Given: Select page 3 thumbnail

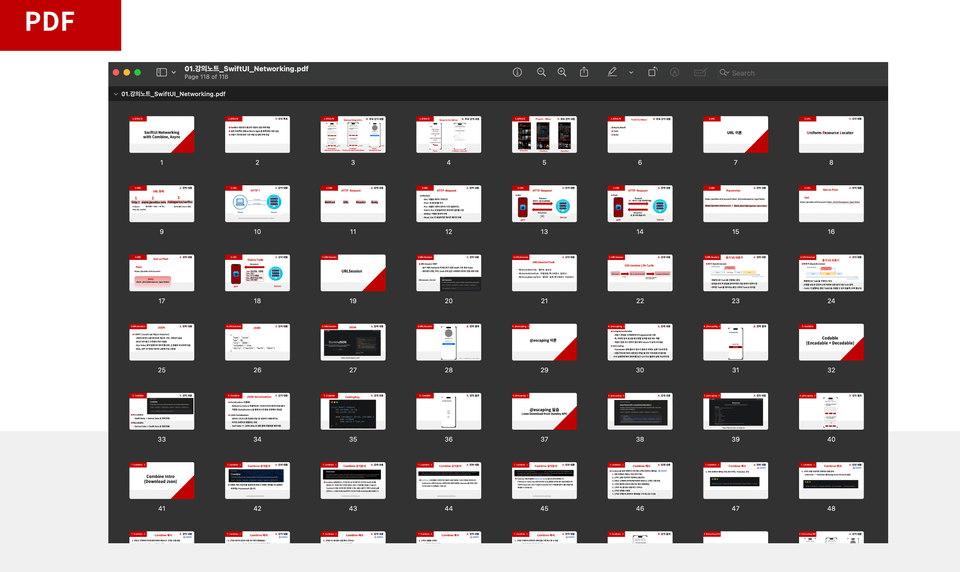Looking at the screenshot, I should (x=353, y=134).
